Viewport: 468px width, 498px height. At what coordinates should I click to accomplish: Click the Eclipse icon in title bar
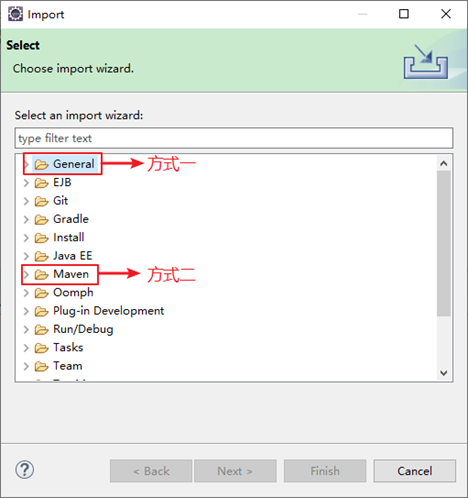pyautogui.click(x=15, y=14)
